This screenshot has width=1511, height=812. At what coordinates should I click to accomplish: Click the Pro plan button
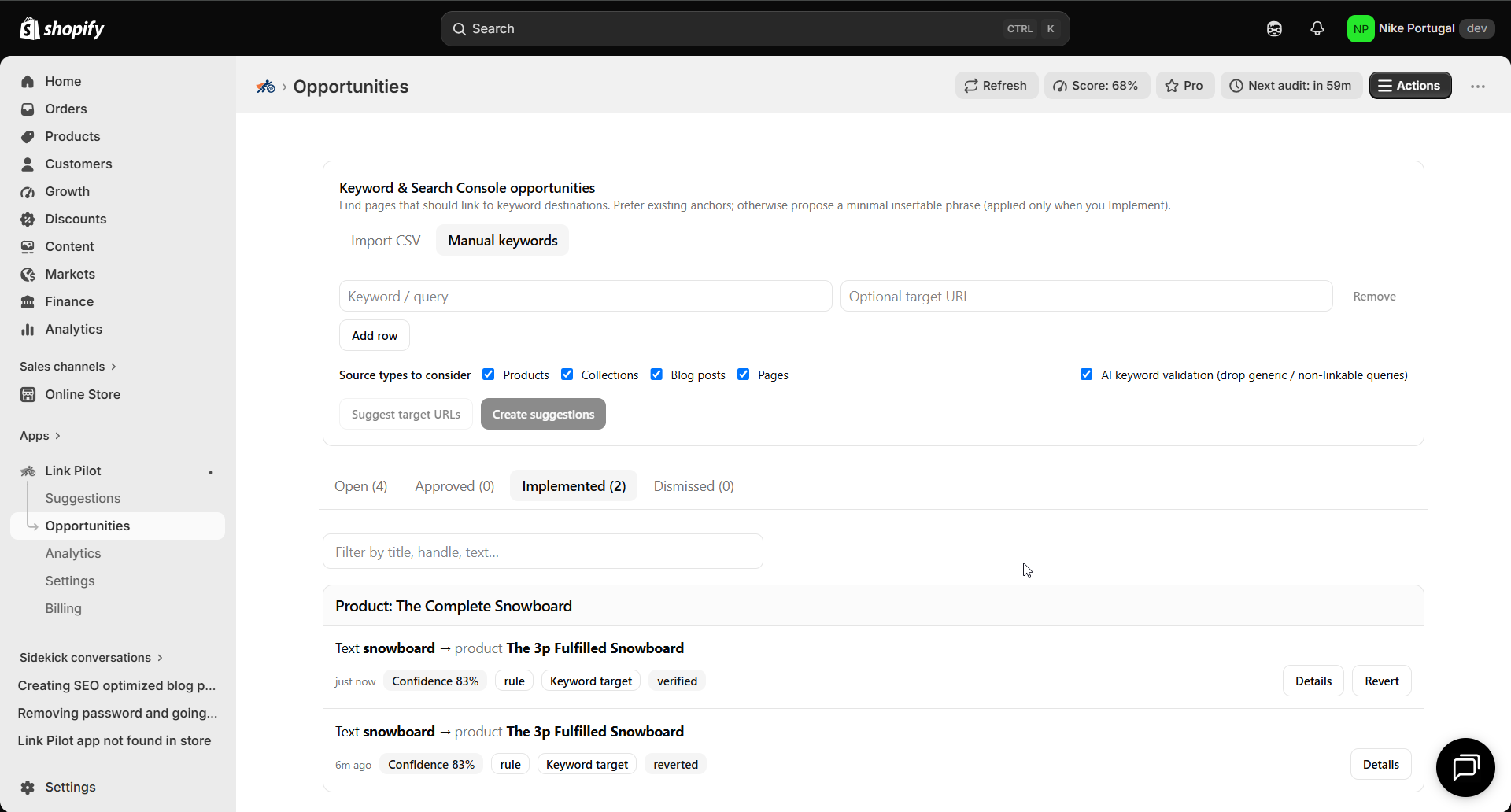click(1184, 86)
